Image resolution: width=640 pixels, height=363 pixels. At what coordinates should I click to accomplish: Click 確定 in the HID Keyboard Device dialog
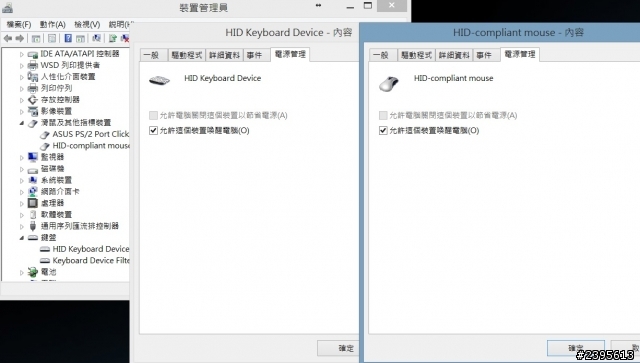(x=338, y=348)
